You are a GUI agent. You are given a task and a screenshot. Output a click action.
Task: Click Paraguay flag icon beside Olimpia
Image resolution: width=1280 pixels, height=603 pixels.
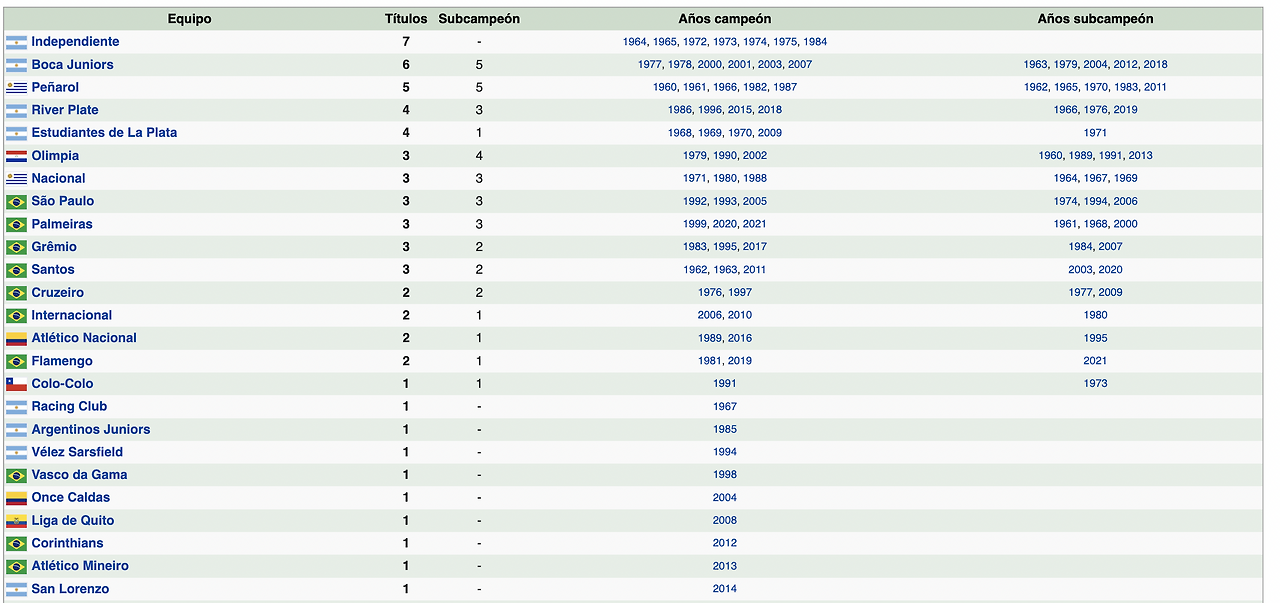(x=16, y=156)
